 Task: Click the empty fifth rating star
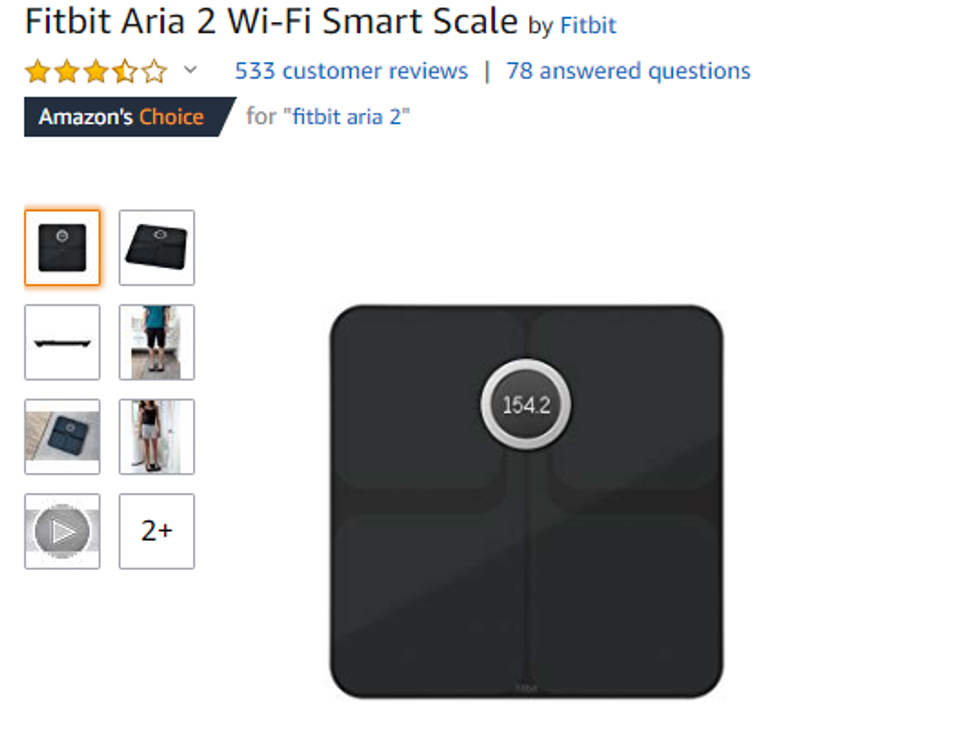coord(154,71)
